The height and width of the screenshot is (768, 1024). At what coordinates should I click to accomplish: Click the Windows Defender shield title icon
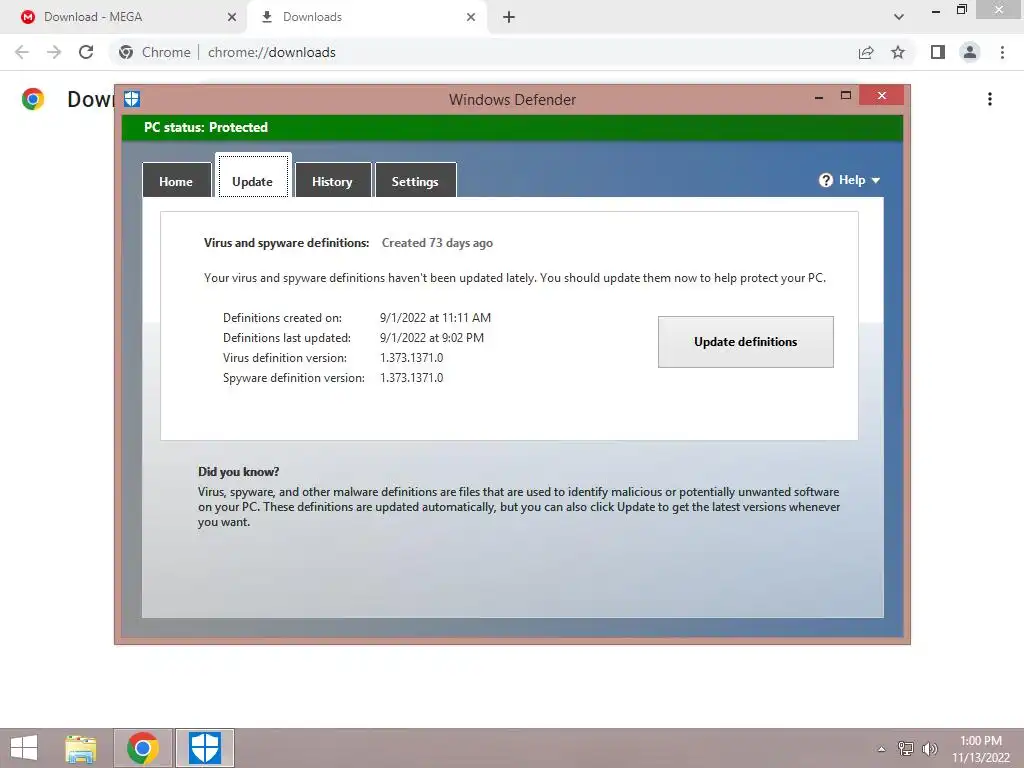132,99
